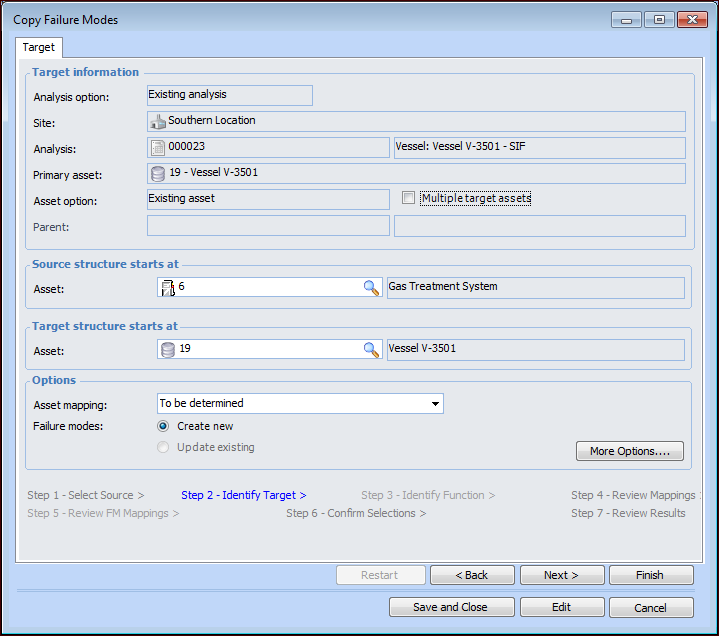Open the Asset mapping dropdown

point(435,404)
